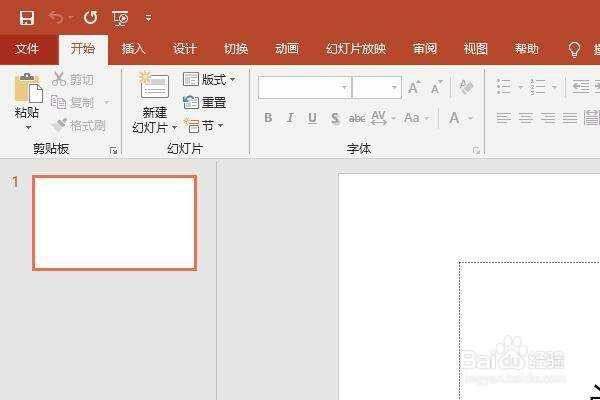Switch to the 插入 (Insert) tab
Viewport: 600px width, 400px height.
click(x=134, y=49)
